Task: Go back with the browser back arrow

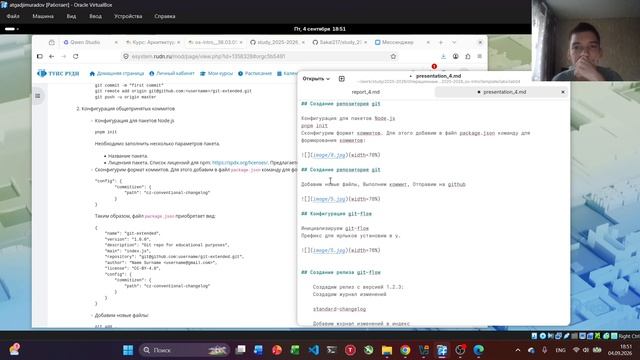Action: pyautogui.click(x=51, y=56)
